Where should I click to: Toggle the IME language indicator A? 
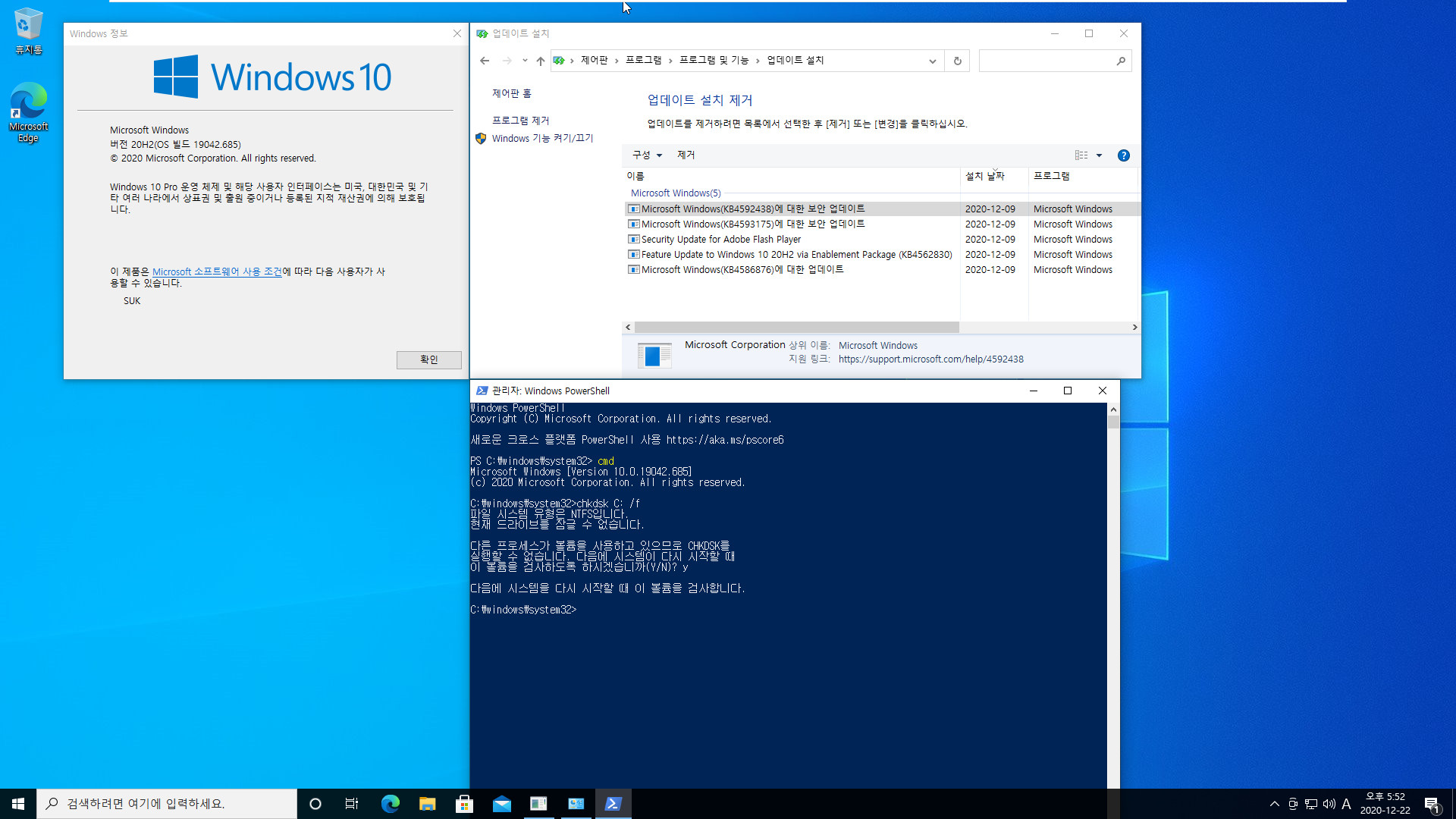pos(1347,805)
